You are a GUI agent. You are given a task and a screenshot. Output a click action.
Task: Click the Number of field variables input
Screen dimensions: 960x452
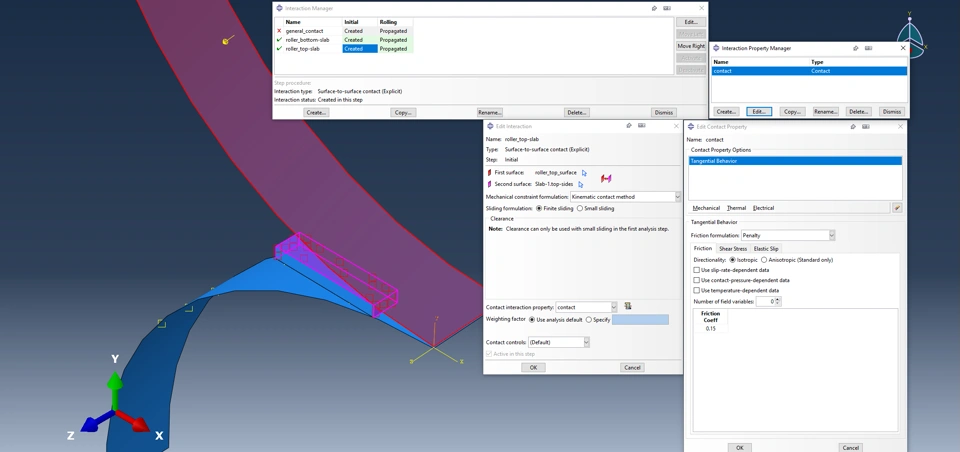765,301
